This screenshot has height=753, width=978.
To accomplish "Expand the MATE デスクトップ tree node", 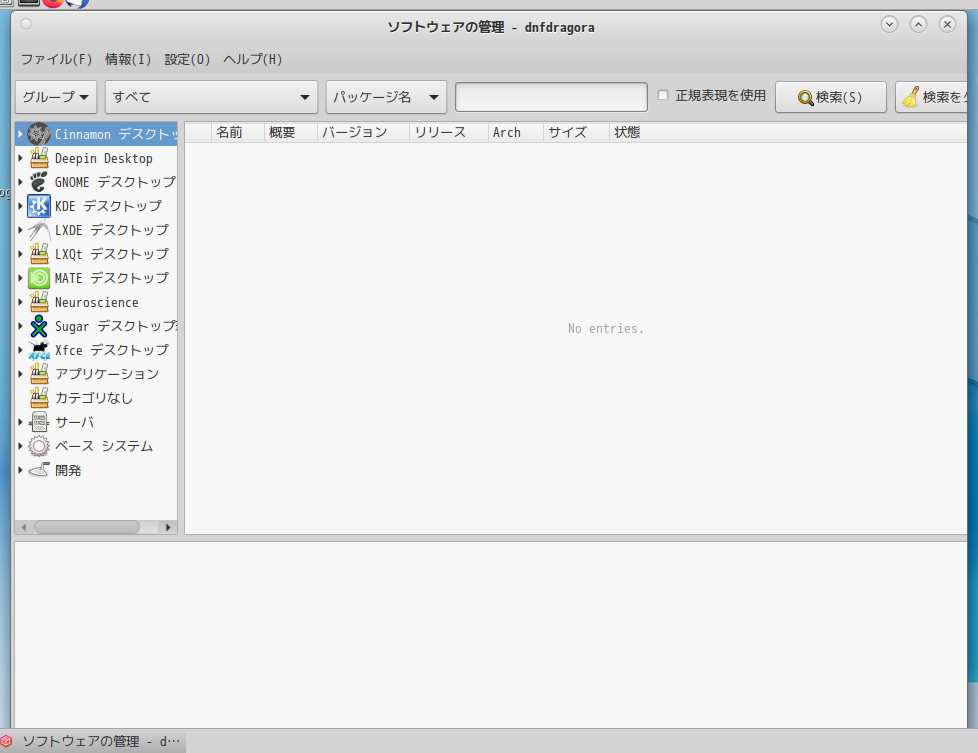I will [x=20, y=278].
